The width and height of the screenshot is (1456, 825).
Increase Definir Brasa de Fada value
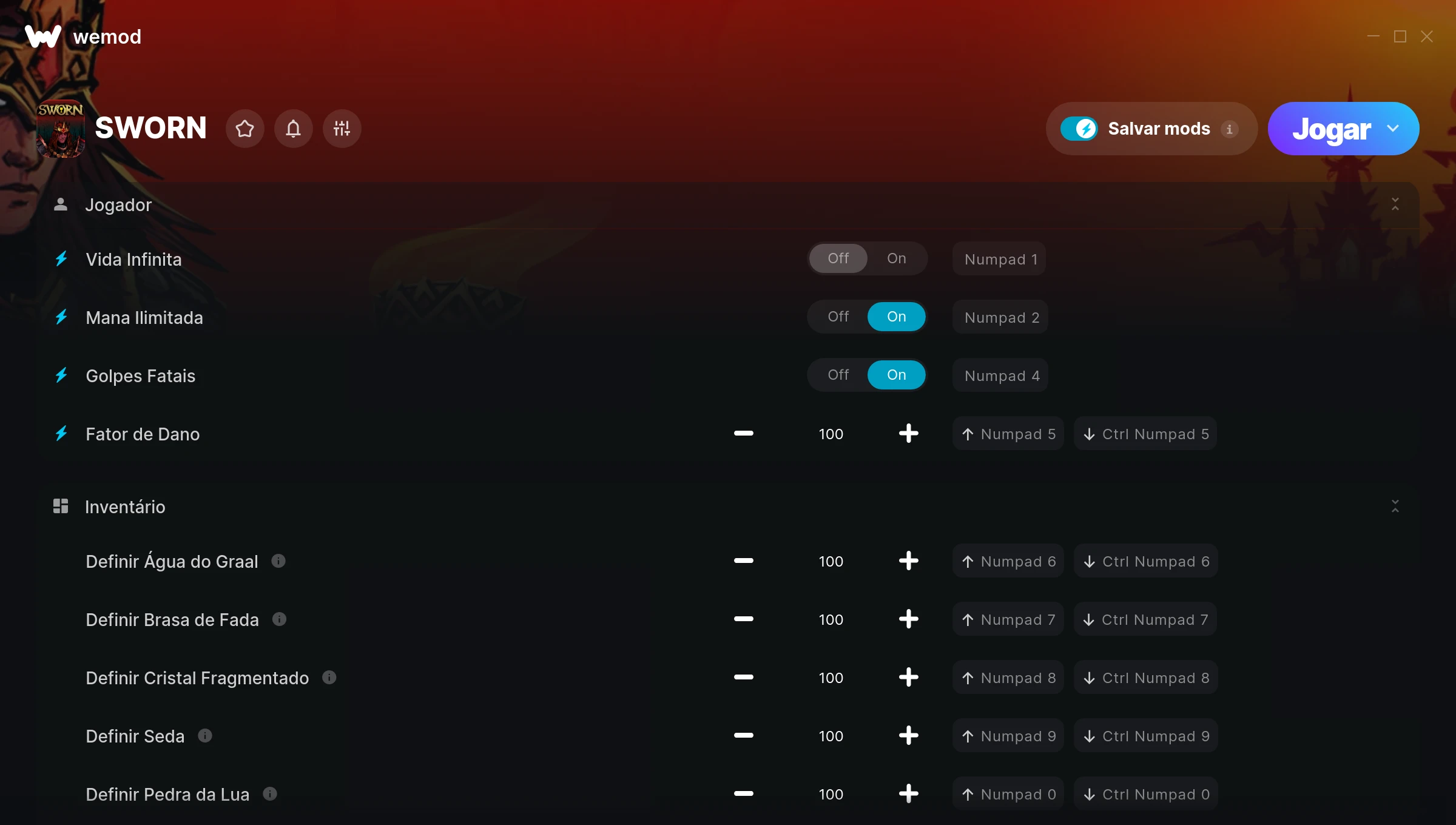tap(908, 619)
